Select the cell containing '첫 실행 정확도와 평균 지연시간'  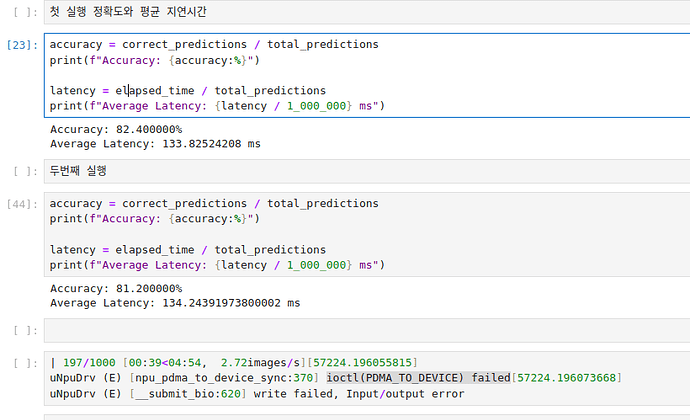[x=367, y=12]
